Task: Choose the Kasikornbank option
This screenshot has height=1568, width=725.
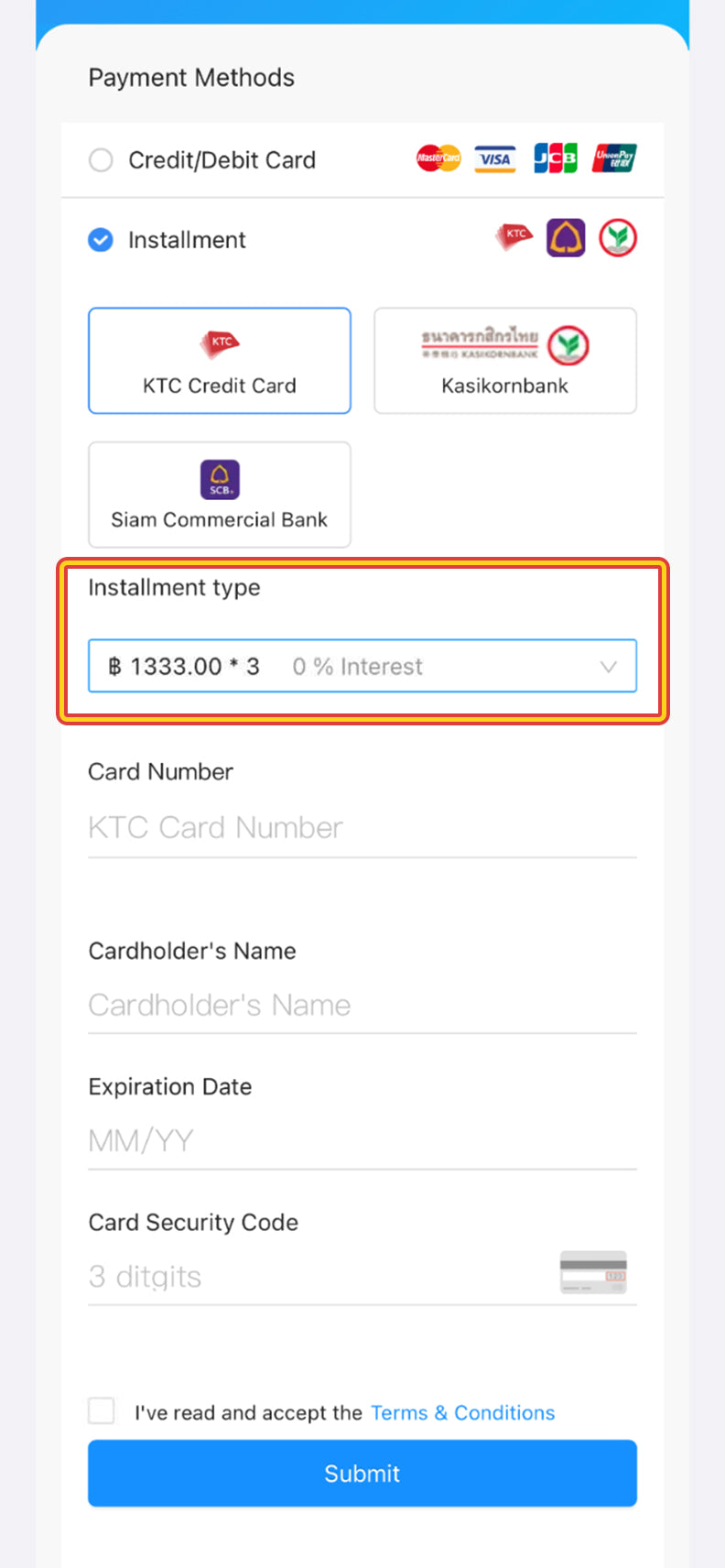Action: point(504,361)
